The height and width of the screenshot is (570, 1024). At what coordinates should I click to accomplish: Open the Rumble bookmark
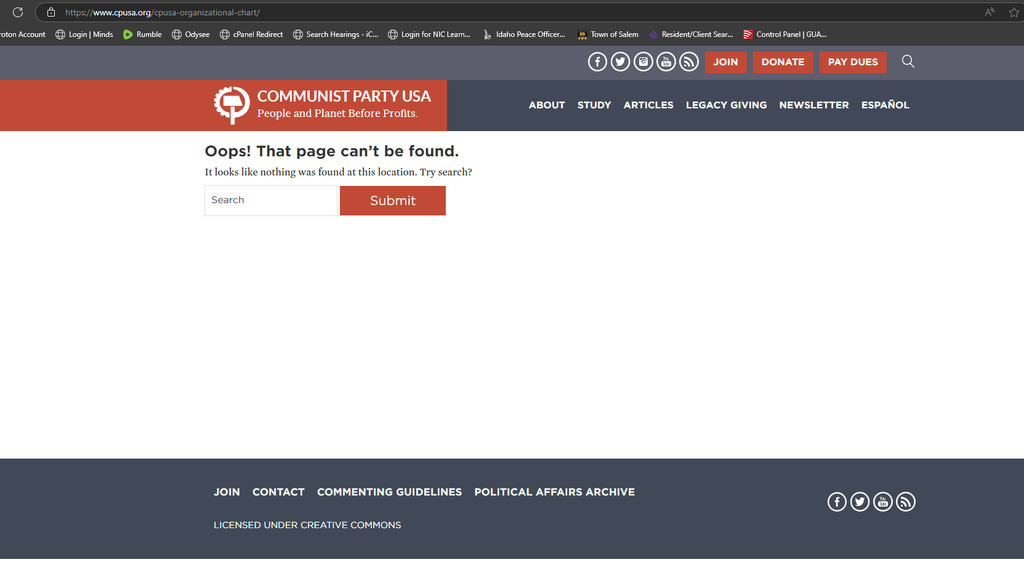pyautogui.click(x=142, y=34)
